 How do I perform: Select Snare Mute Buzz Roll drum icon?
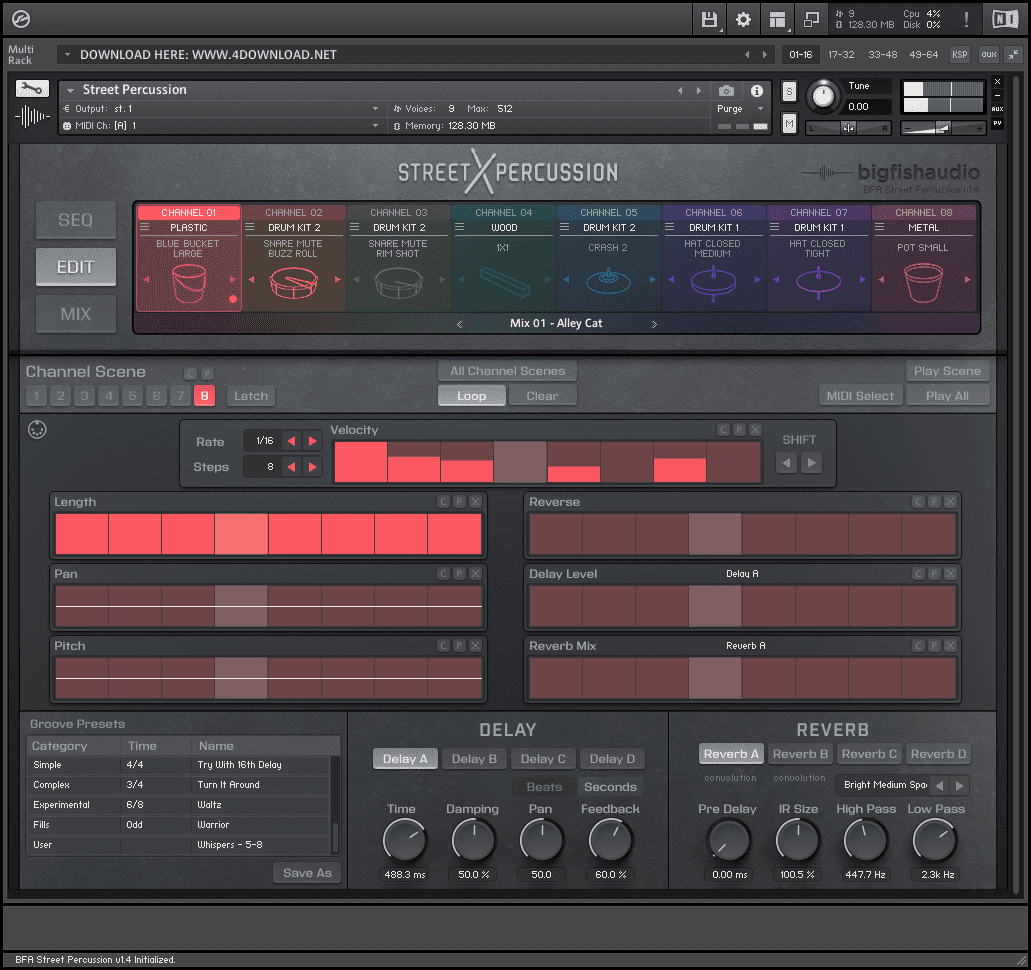tap(293, 283)
